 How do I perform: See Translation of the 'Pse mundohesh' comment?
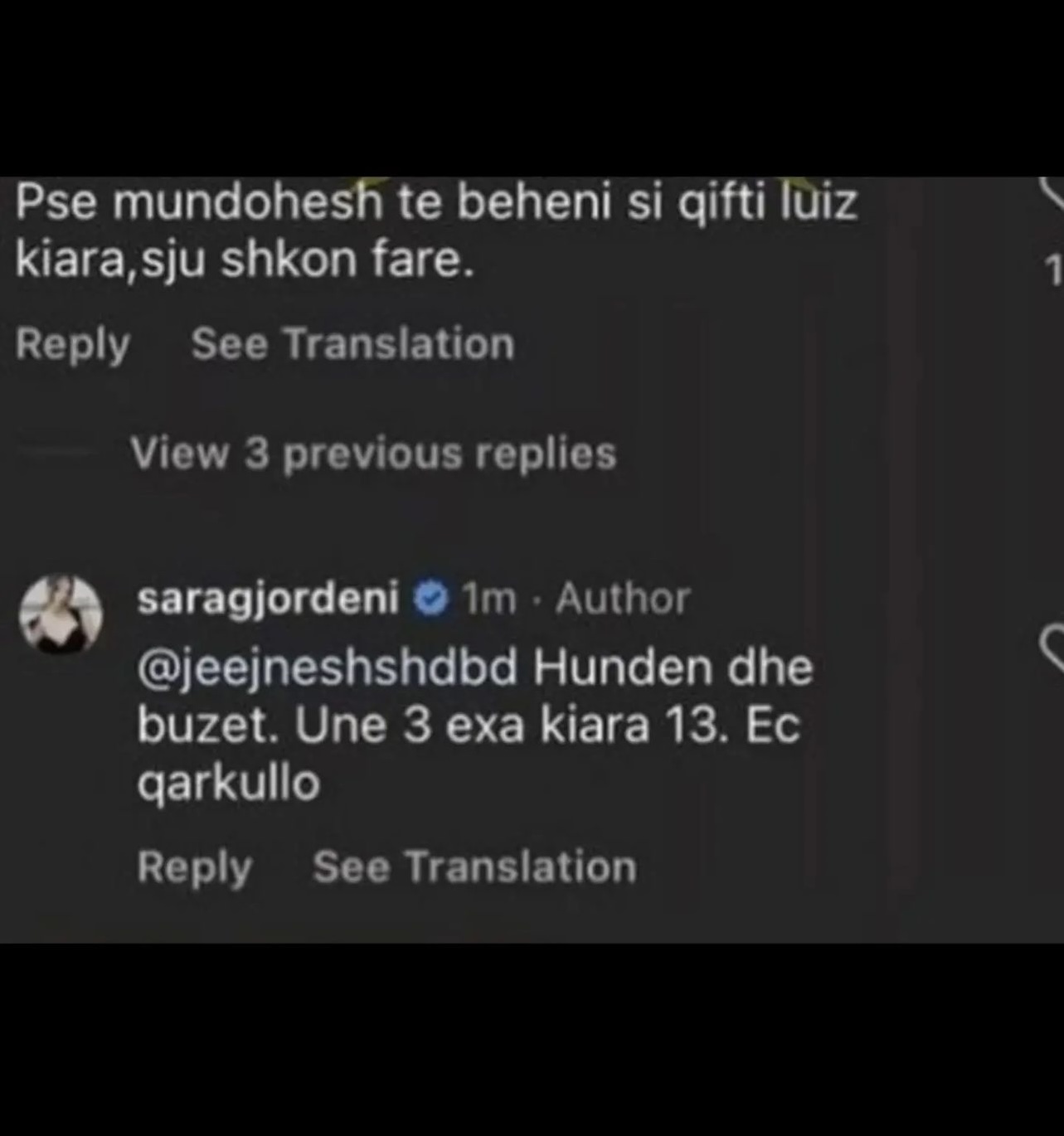pyautogui.click(x=352, y=343)
